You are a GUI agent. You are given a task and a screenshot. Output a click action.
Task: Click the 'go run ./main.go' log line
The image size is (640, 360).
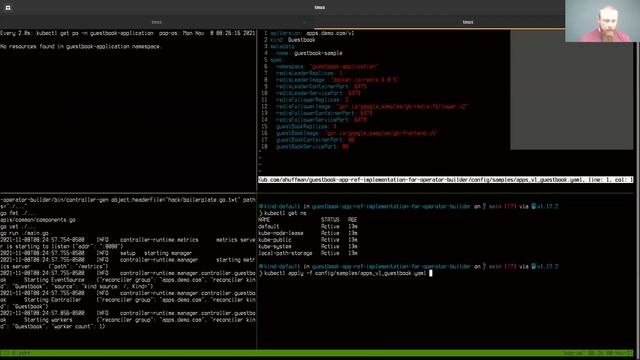tap(24, 233)
